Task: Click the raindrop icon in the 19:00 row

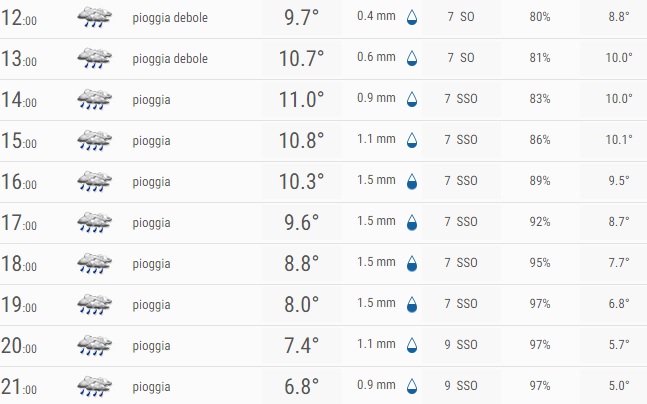Action: [x=412, y=305]
